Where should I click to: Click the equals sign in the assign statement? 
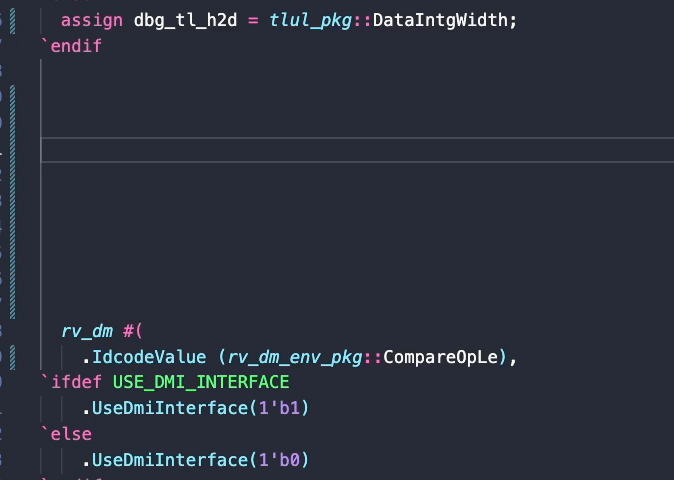pyautogui.click(x=254, y=20)
